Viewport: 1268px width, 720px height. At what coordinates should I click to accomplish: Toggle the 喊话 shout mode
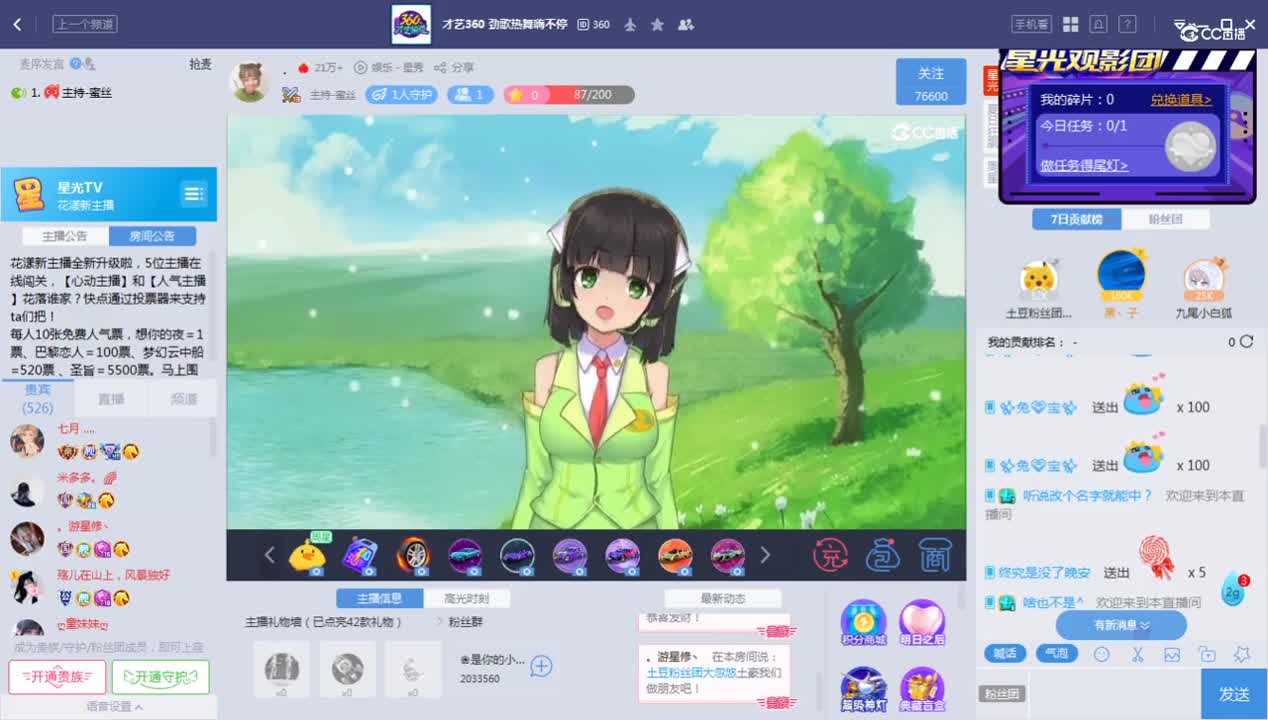(1005, 654)
